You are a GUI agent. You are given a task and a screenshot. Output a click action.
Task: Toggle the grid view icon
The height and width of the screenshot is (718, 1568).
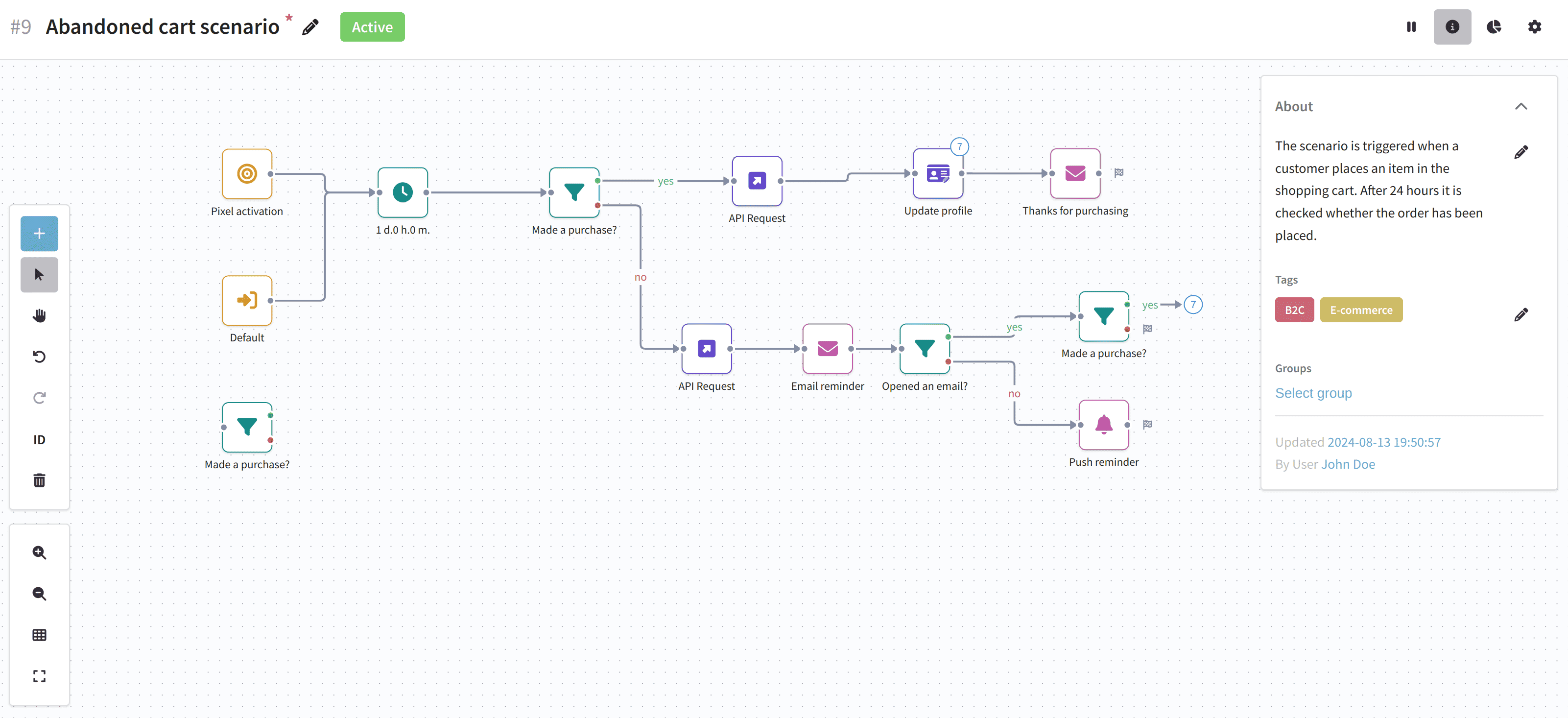click(39, 635)
